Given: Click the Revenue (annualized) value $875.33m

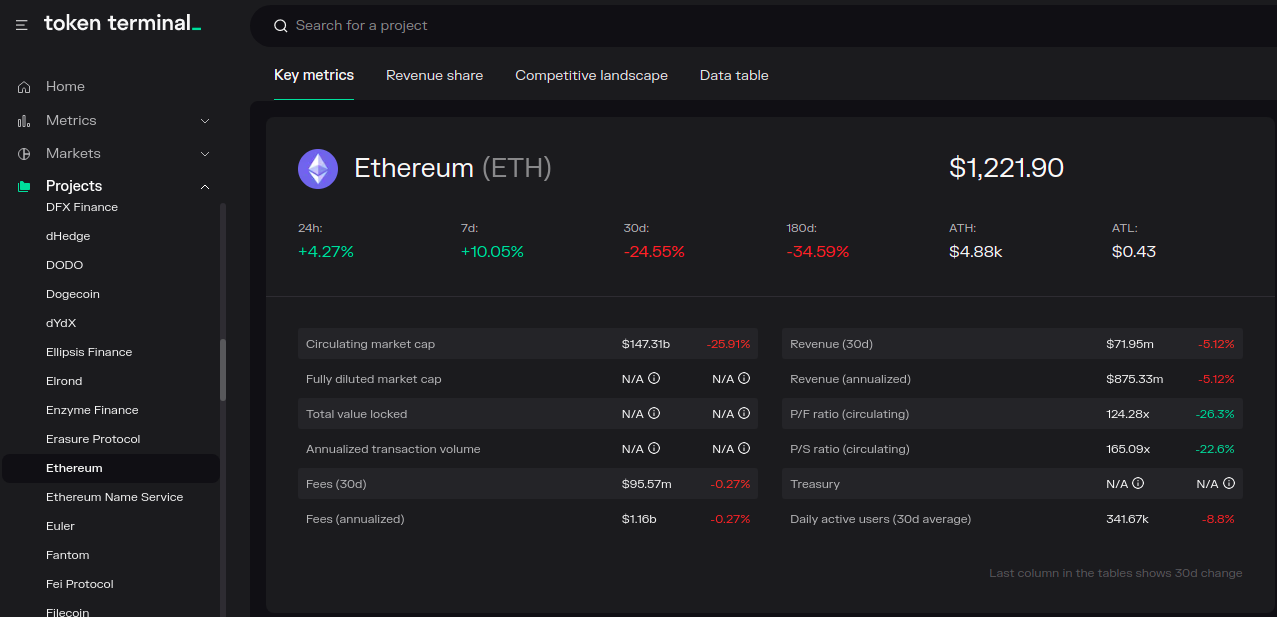Looking at the screenshot, I should pos(1135,379).
